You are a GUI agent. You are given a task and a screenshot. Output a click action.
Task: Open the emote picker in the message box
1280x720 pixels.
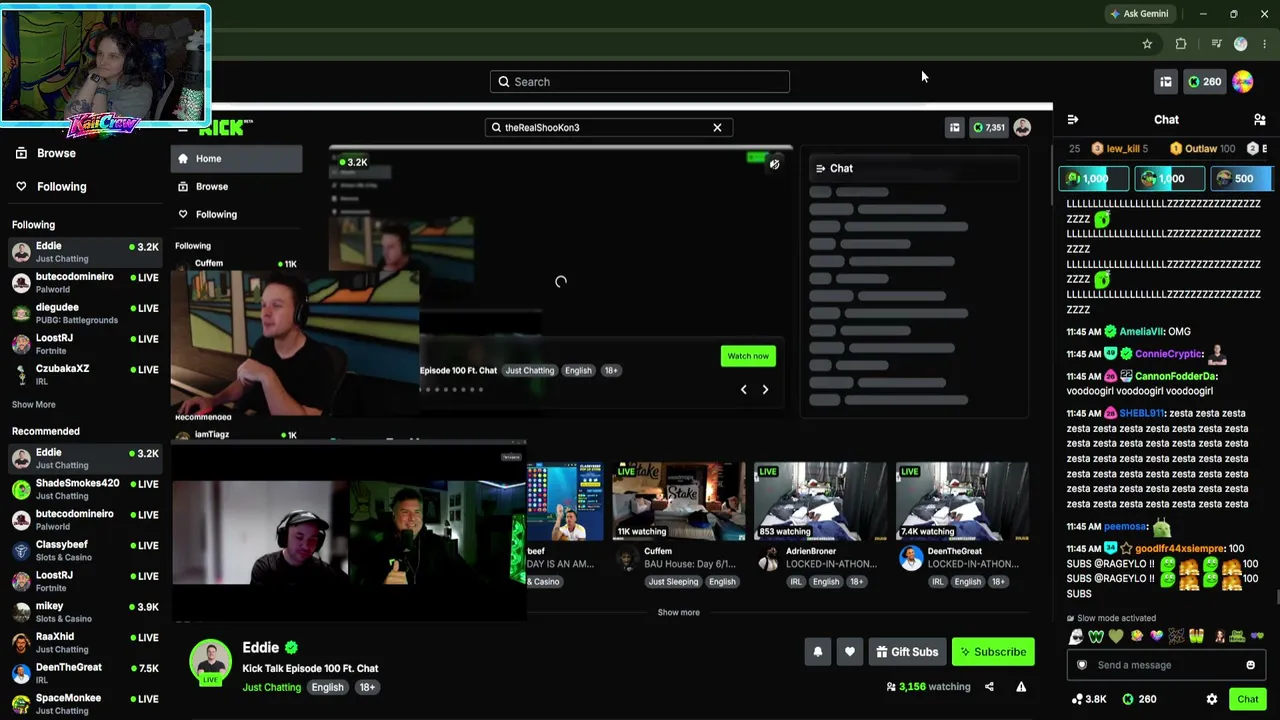pos(1250,665)
